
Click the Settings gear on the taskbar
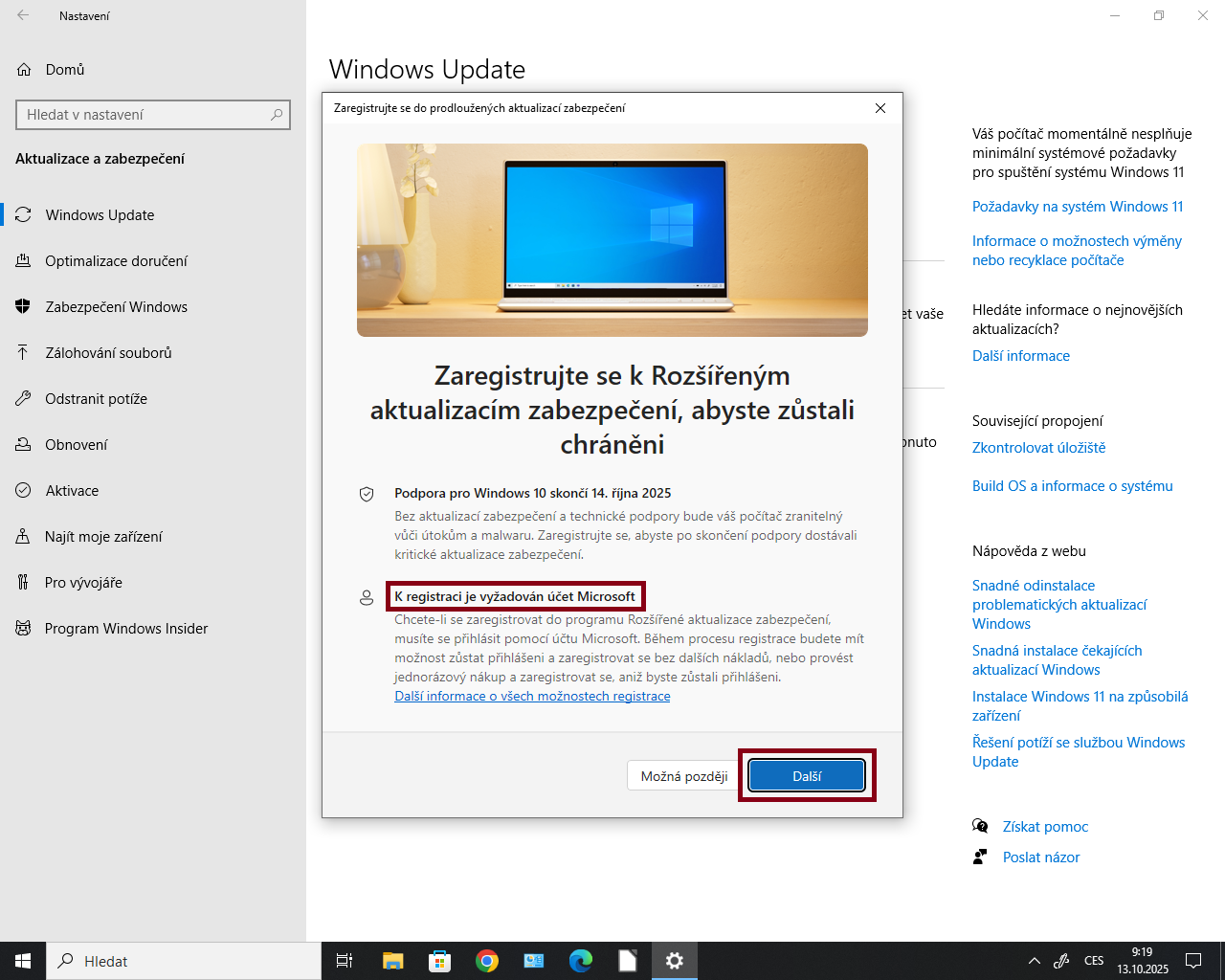point(675,961)
